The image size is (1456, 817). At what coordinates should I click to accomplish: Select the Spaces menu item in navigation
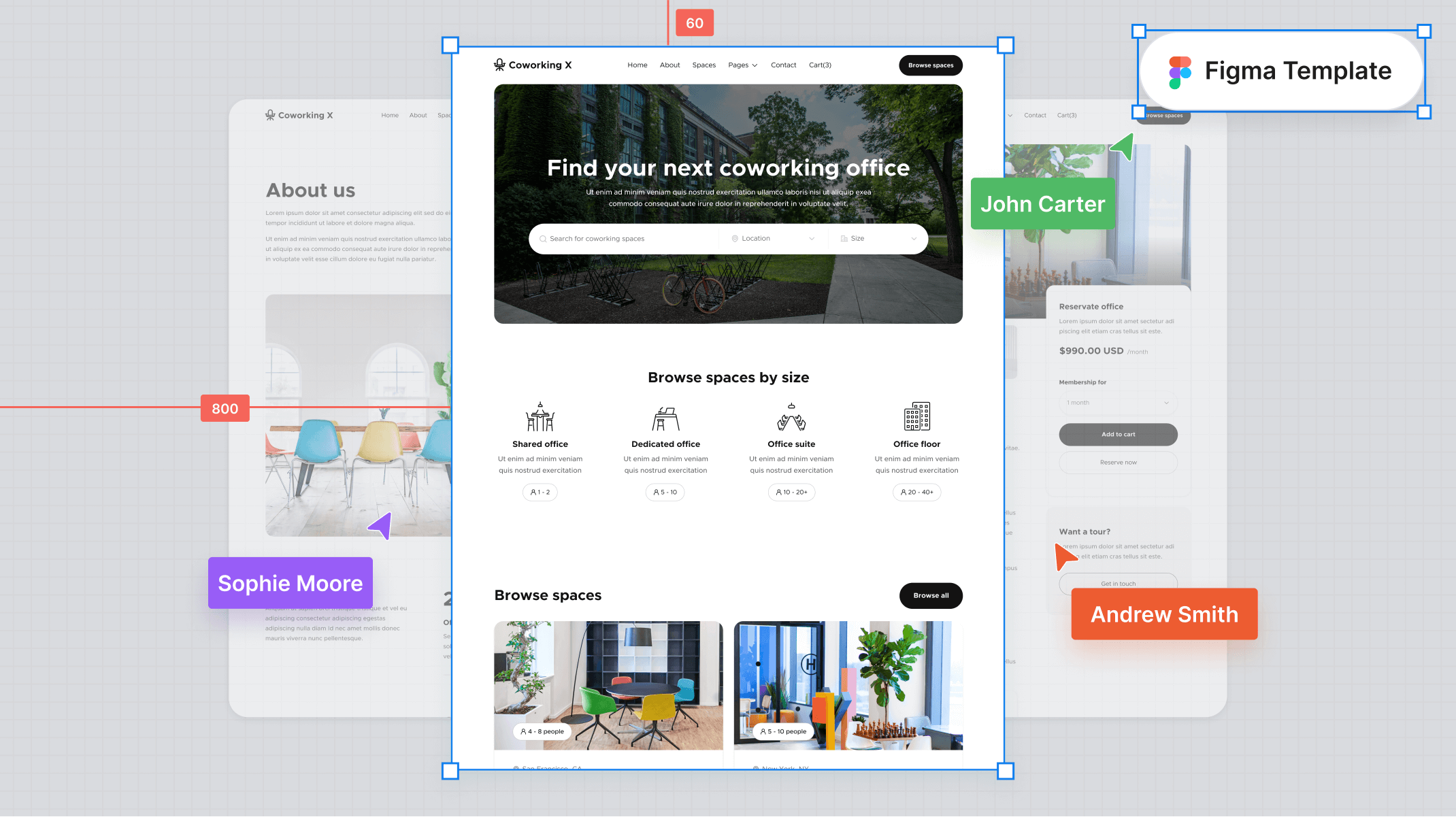click(704, 65)
